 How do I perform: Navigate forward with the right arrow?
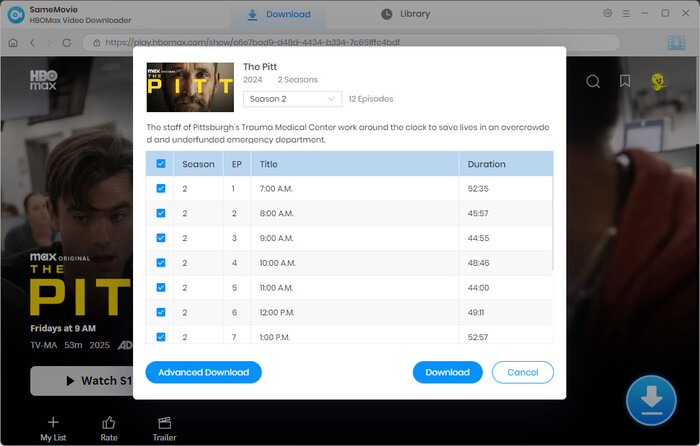click(x=49, y=43)
